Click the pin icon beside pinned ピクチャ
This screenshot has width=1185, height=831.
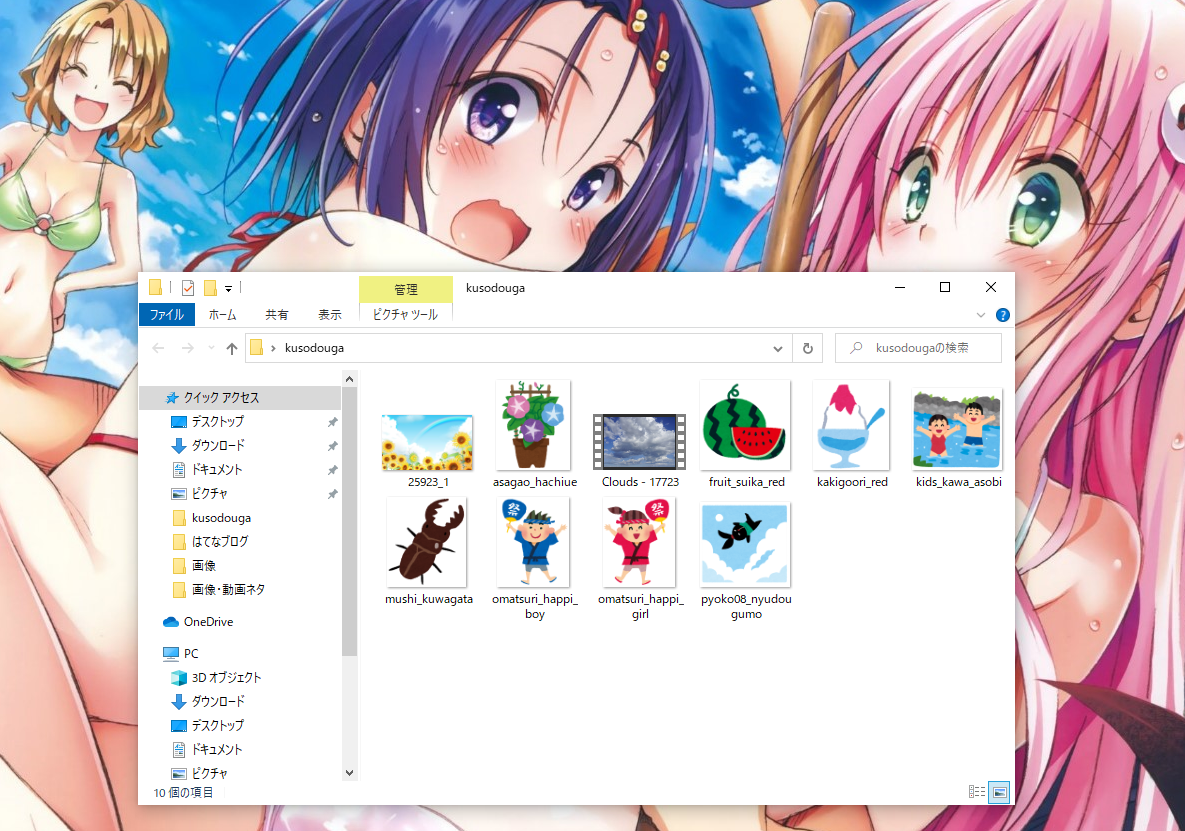(332, 495)
